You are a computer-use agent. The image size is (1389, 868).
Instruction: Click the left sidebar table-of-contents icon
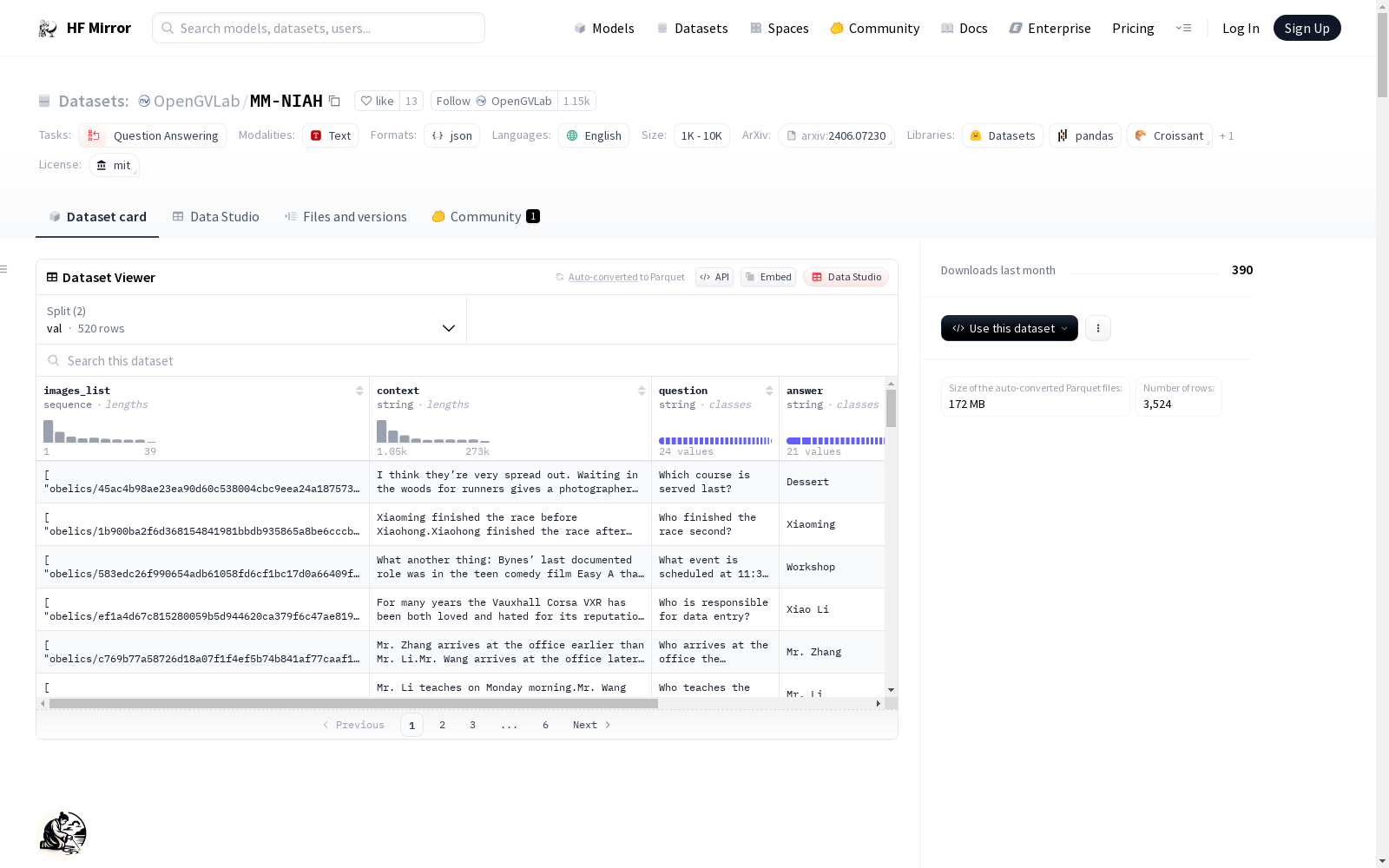coord(3,269)
